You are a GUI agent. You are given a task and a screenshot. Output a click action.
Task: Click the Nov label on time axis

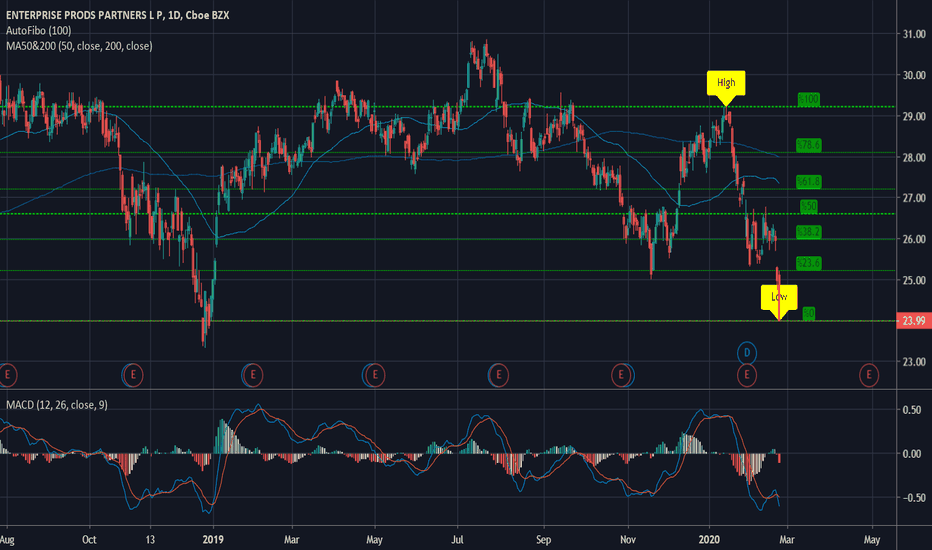coord(628,540)
